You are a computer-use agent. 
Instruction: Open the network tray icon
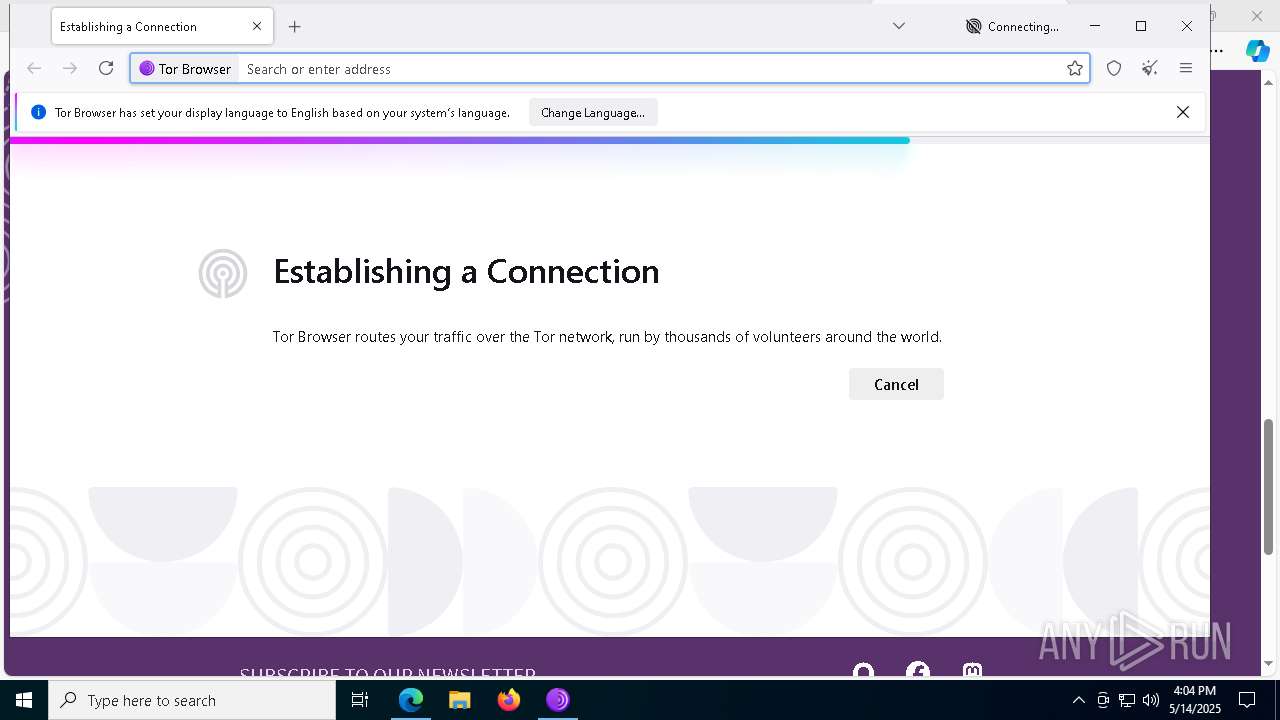1127,700
